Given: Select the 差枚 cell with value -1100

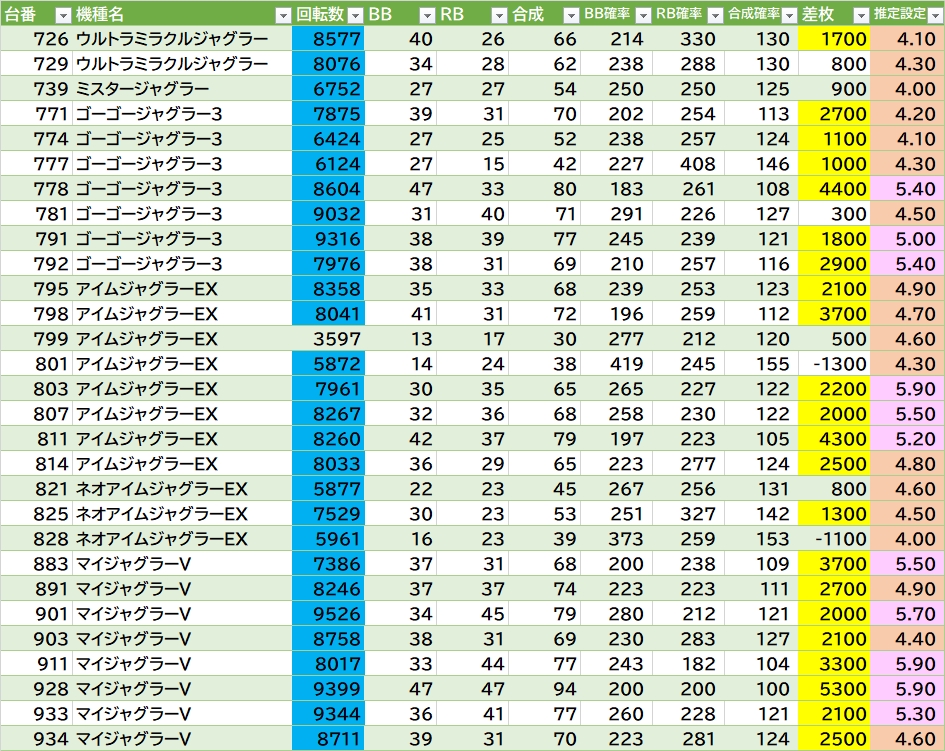Looking at the screenshot, I should pos(835,539).
